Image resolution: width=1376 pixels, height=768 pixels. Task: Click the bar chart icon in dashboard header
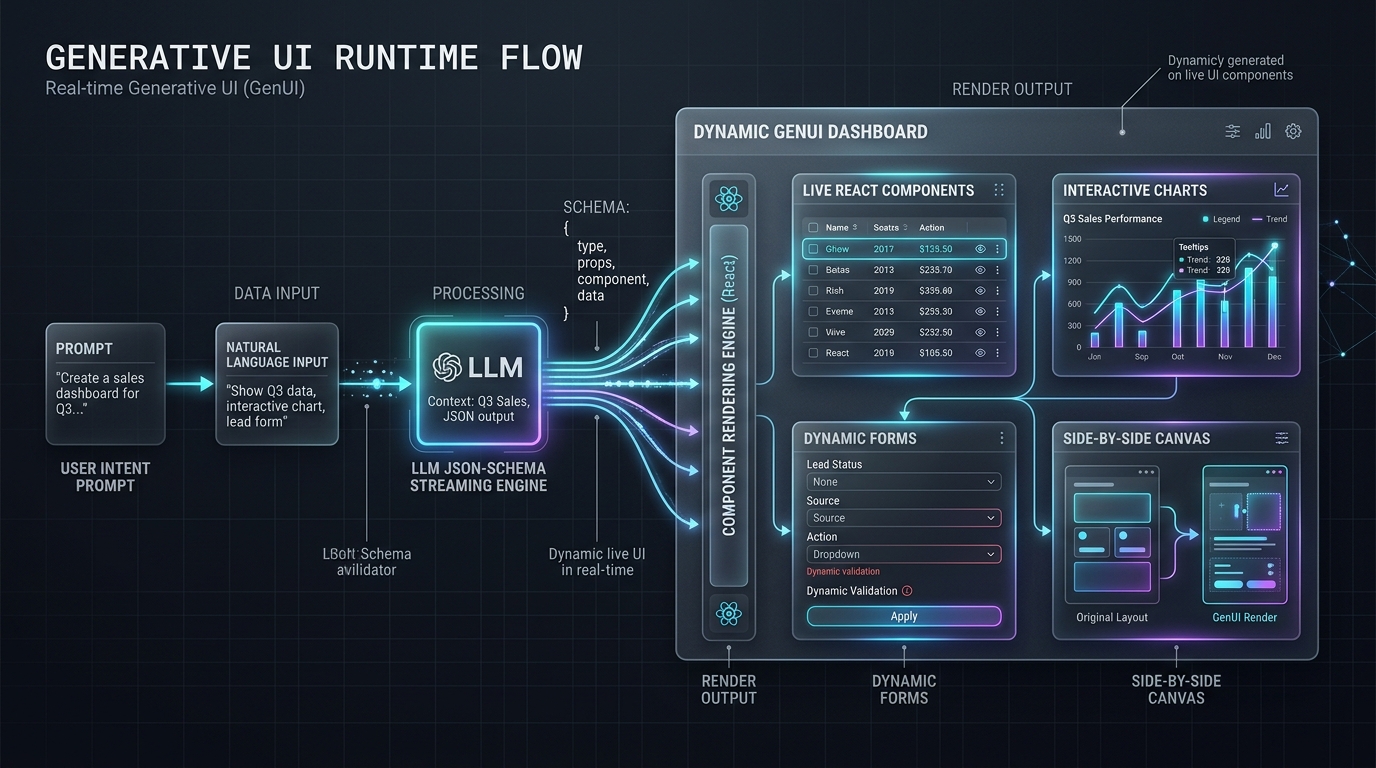(1263, 131)
